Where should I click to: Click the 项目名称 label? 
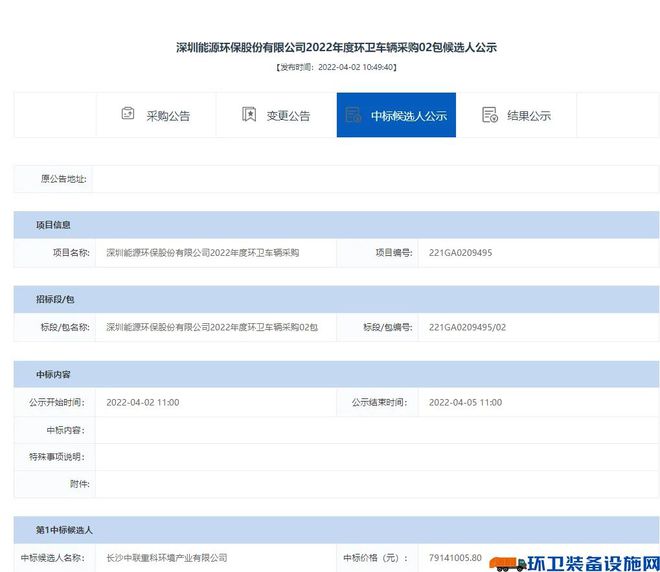click(x=71, y=253)
